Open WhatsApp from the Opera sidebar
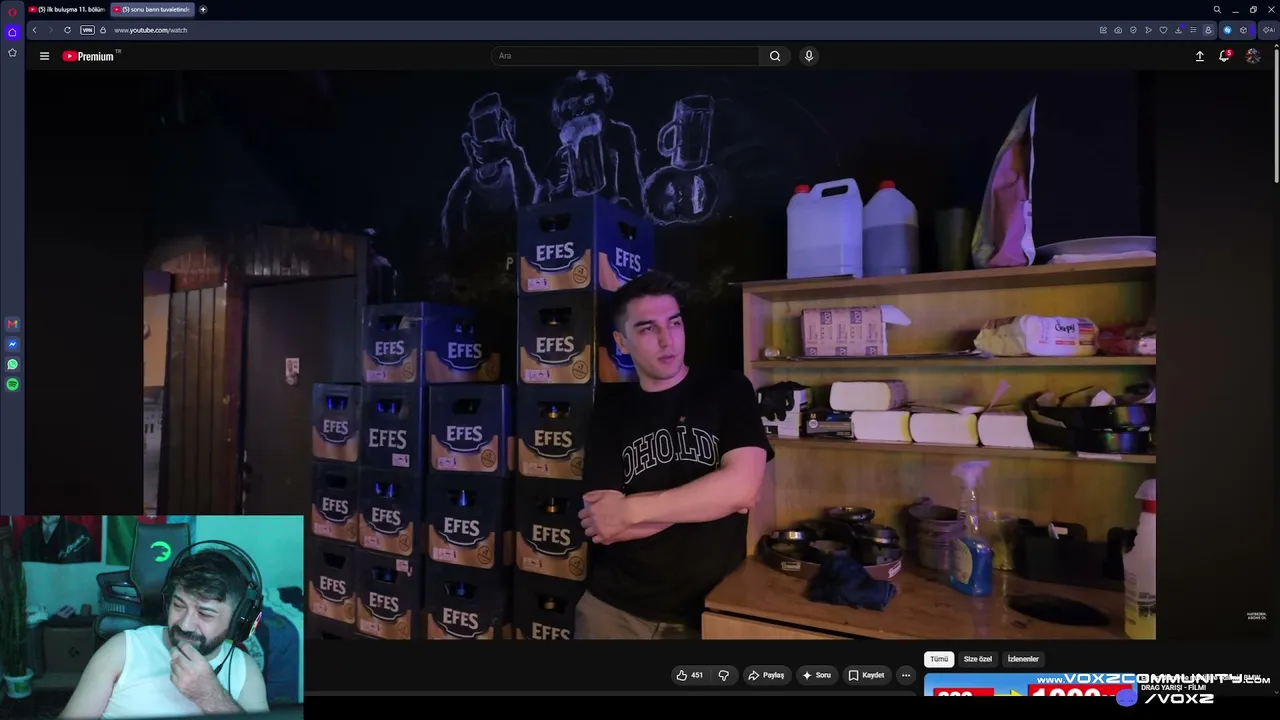 12,364
